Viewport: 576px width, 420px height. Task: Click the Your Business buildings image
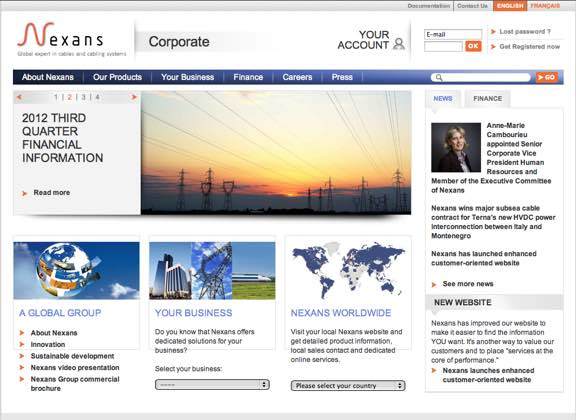pyautogui.click(x=212, y=270)
